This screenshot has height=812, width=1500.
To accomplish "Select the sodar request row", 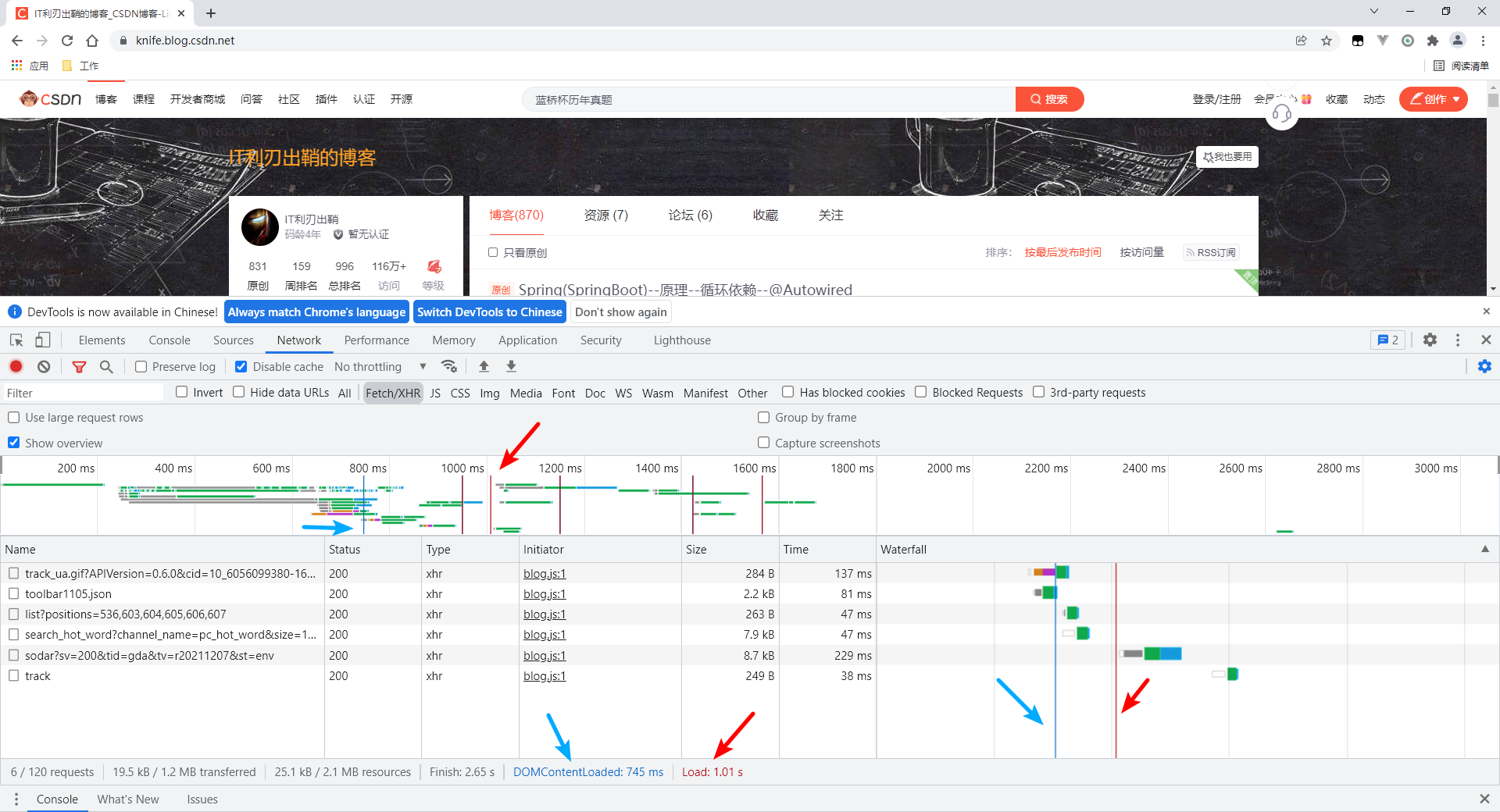I will pyautogui.click(x=438, y=655).
